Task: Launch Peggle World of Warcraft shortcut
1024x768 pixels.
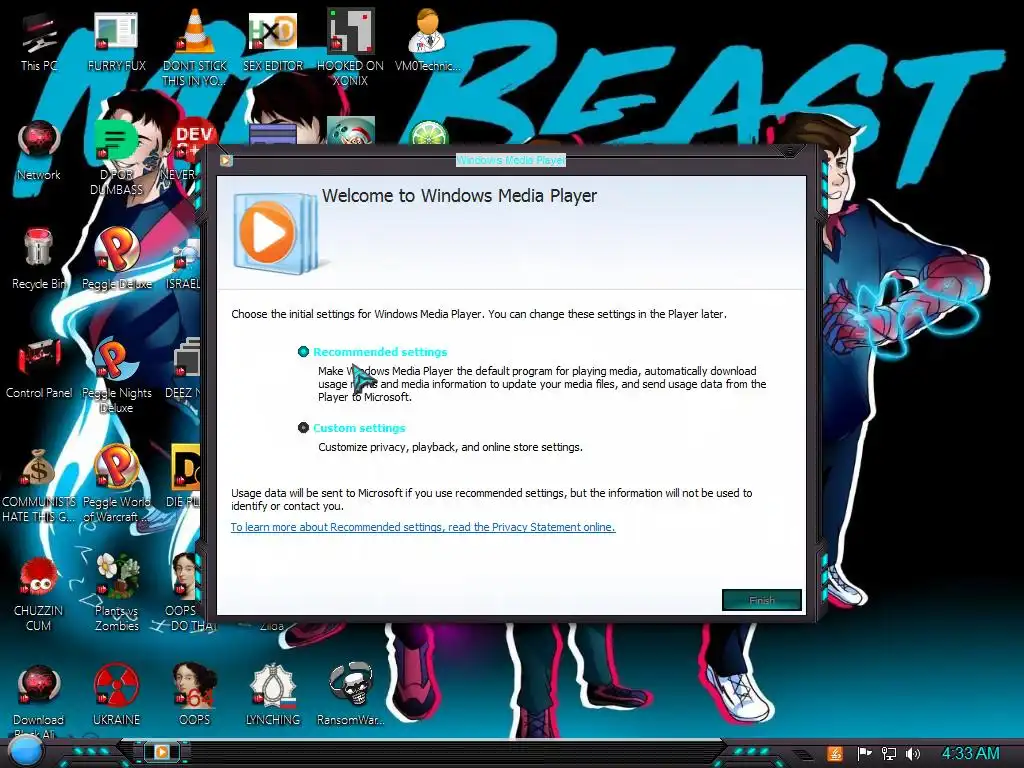Action: (117, 485)
